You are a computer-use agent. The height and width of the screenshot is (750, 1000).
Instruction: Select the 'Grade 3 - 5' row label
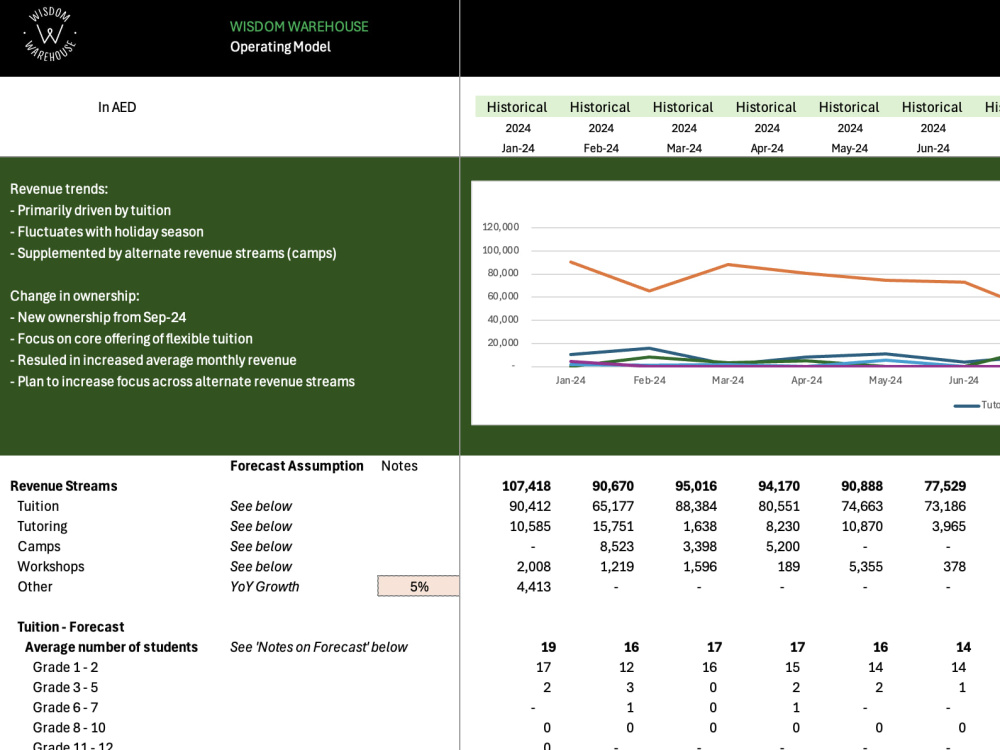66,688
